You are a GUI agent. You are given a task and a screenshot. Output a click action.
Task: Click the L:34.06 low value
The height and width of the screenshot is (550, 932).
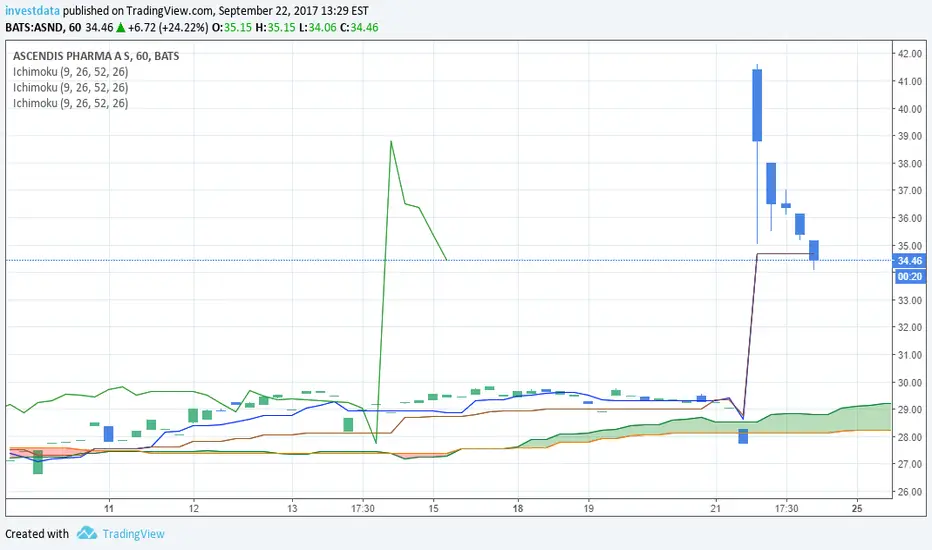(317, 27)
